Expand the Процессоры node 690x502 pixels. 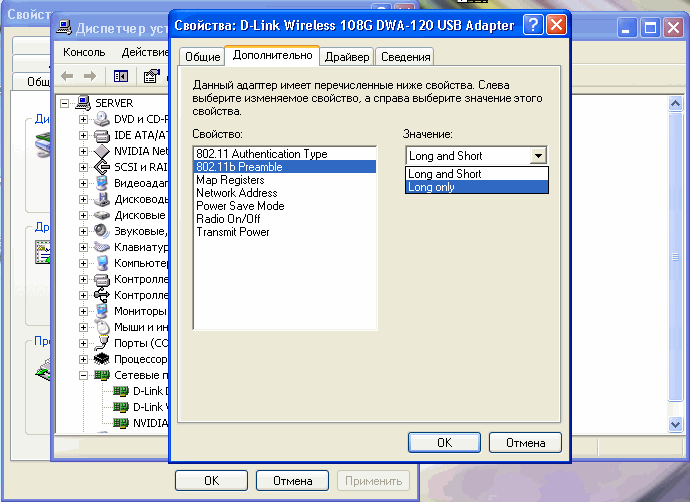point(83,359)
